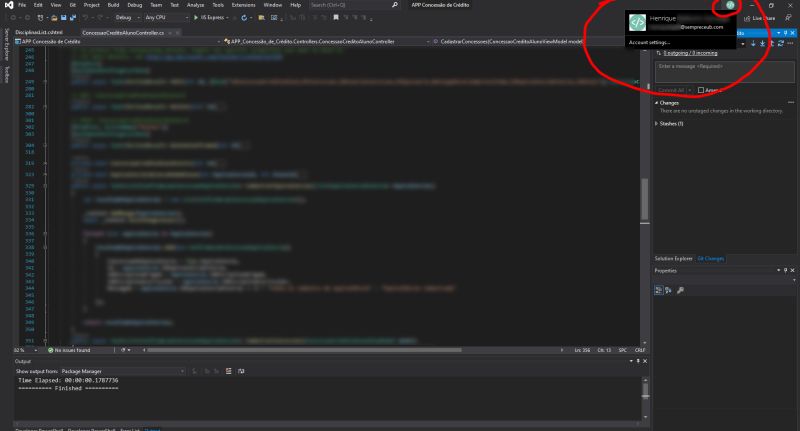
Task: Pin the Git Changes panel
Action: (786, 33)
